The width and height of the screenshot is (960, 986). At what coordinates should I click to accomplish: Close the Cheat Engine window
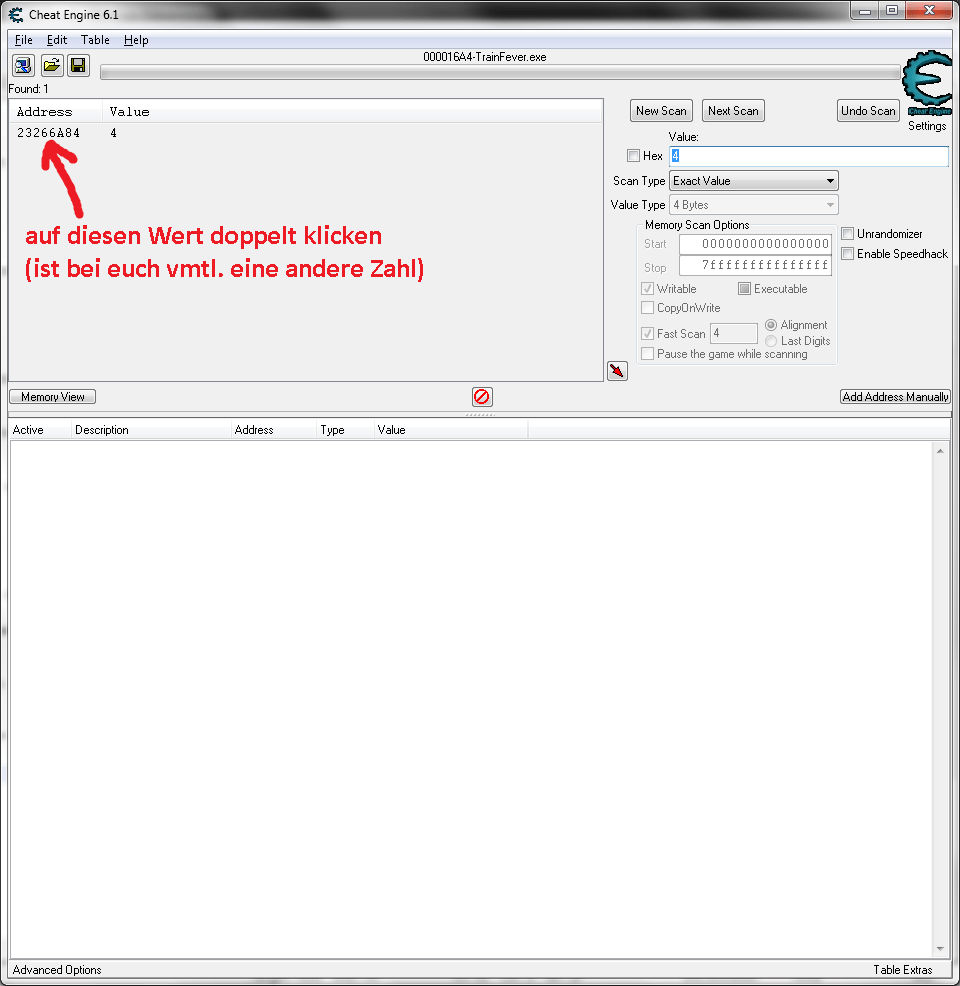coord(929,11)
